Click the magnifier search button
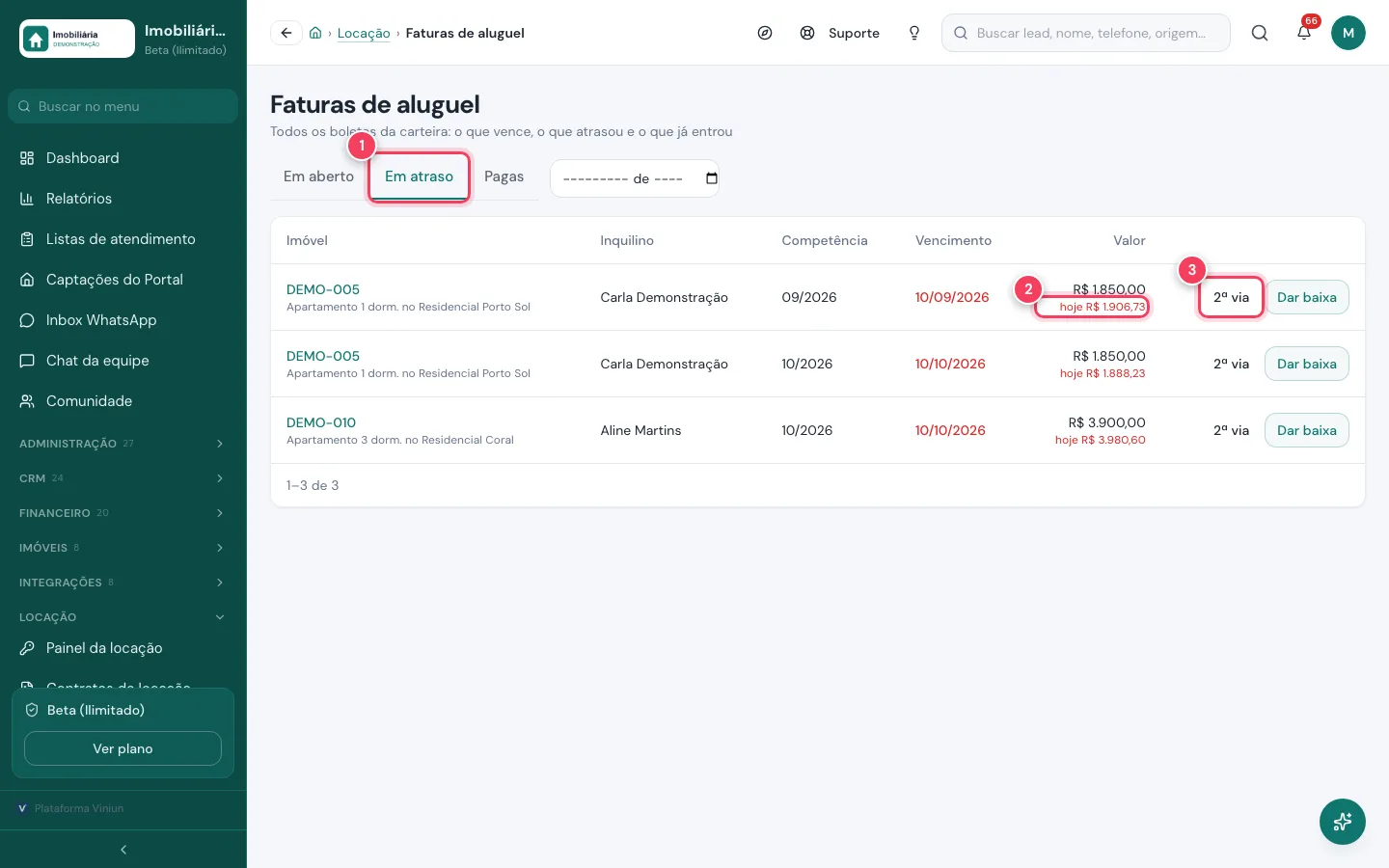The image size is (1389, 868). pos(1260,33)
